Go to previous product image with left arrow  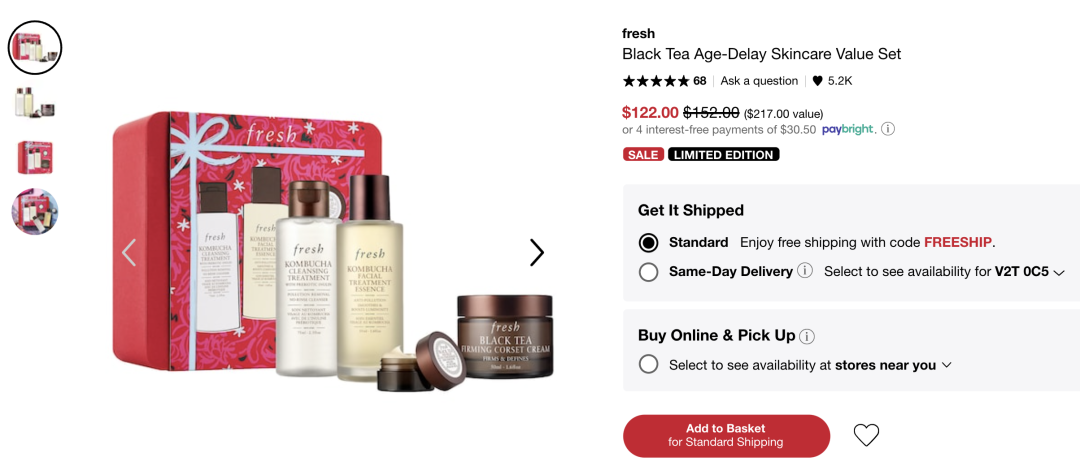point(129,253)
